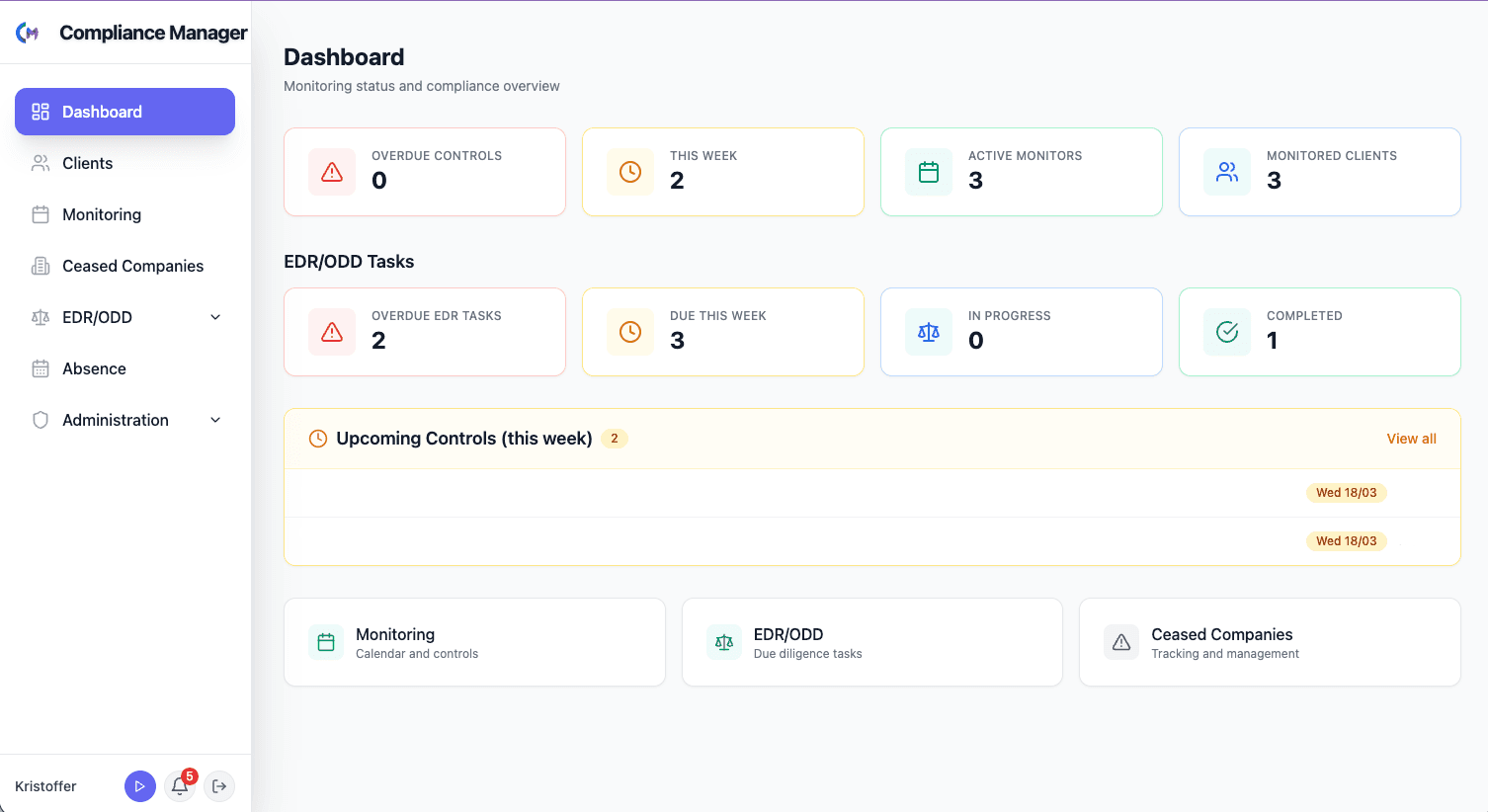Click the warning icon on Ceased Companies card
1488x812 pixels.
[1121, 642]
